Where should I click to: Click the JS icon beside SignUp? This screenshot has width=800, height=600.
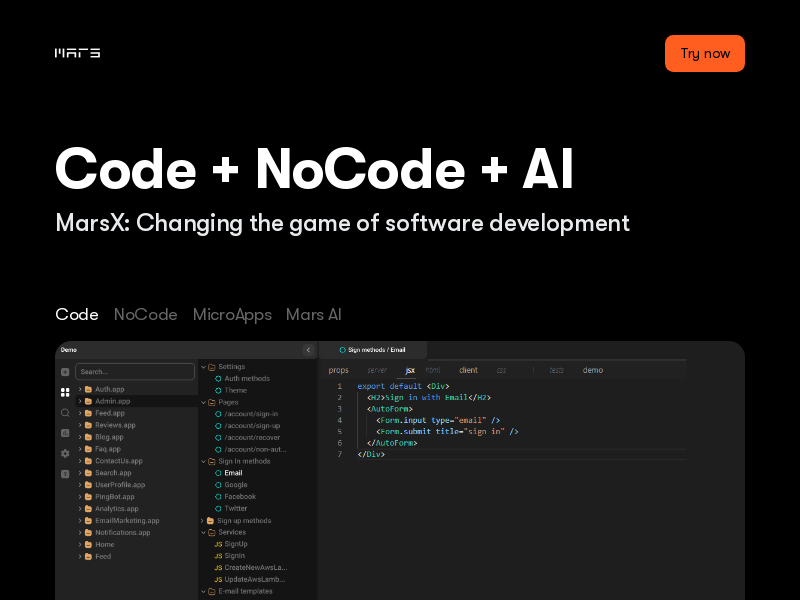coord(218,544)
